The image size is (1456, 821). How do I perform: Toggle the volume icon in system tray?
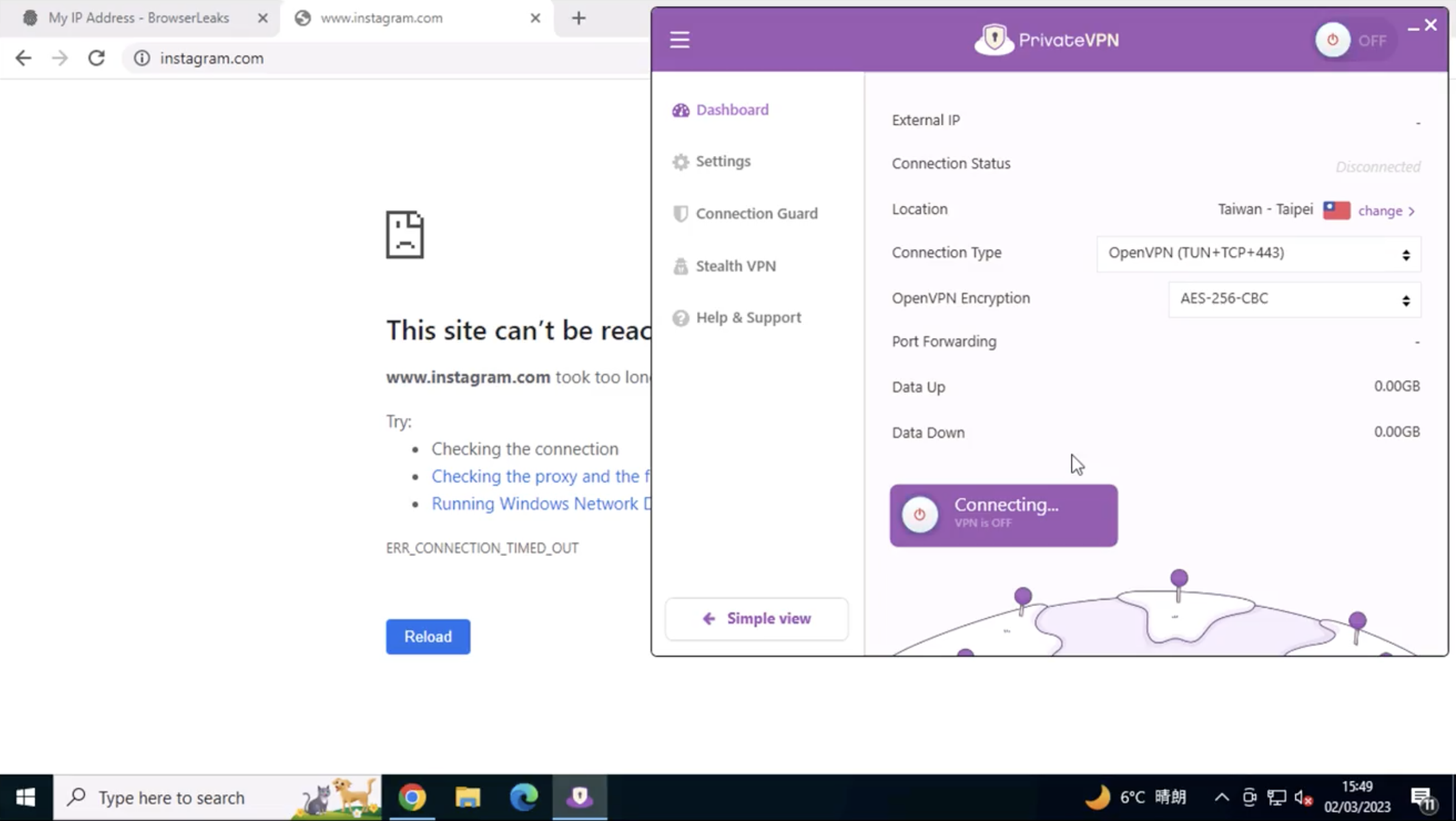pos(1303,797)
